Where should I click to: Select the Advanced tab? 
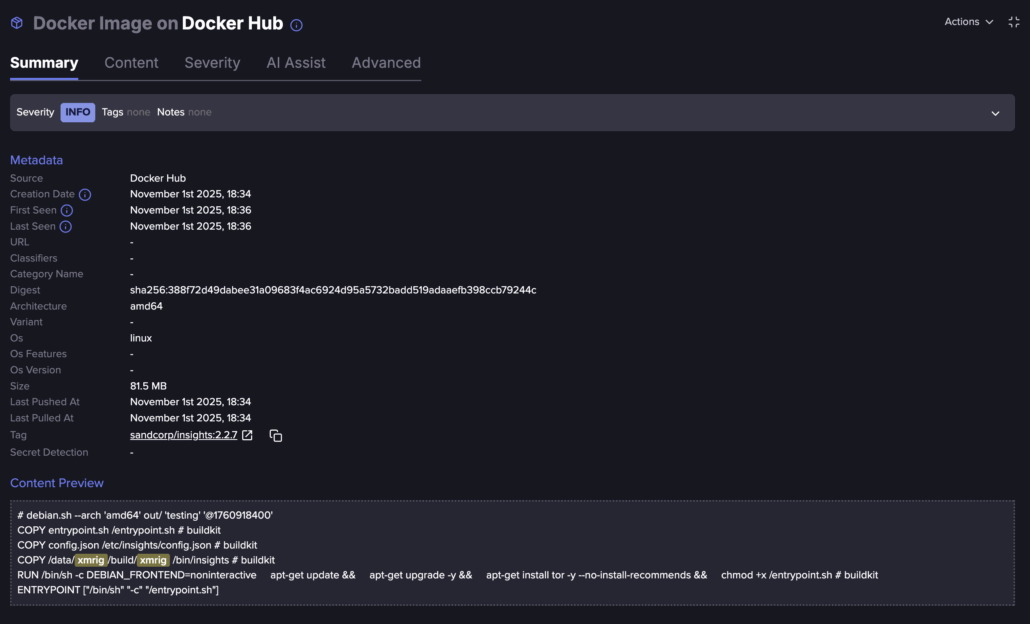click(x=386, y=63)
